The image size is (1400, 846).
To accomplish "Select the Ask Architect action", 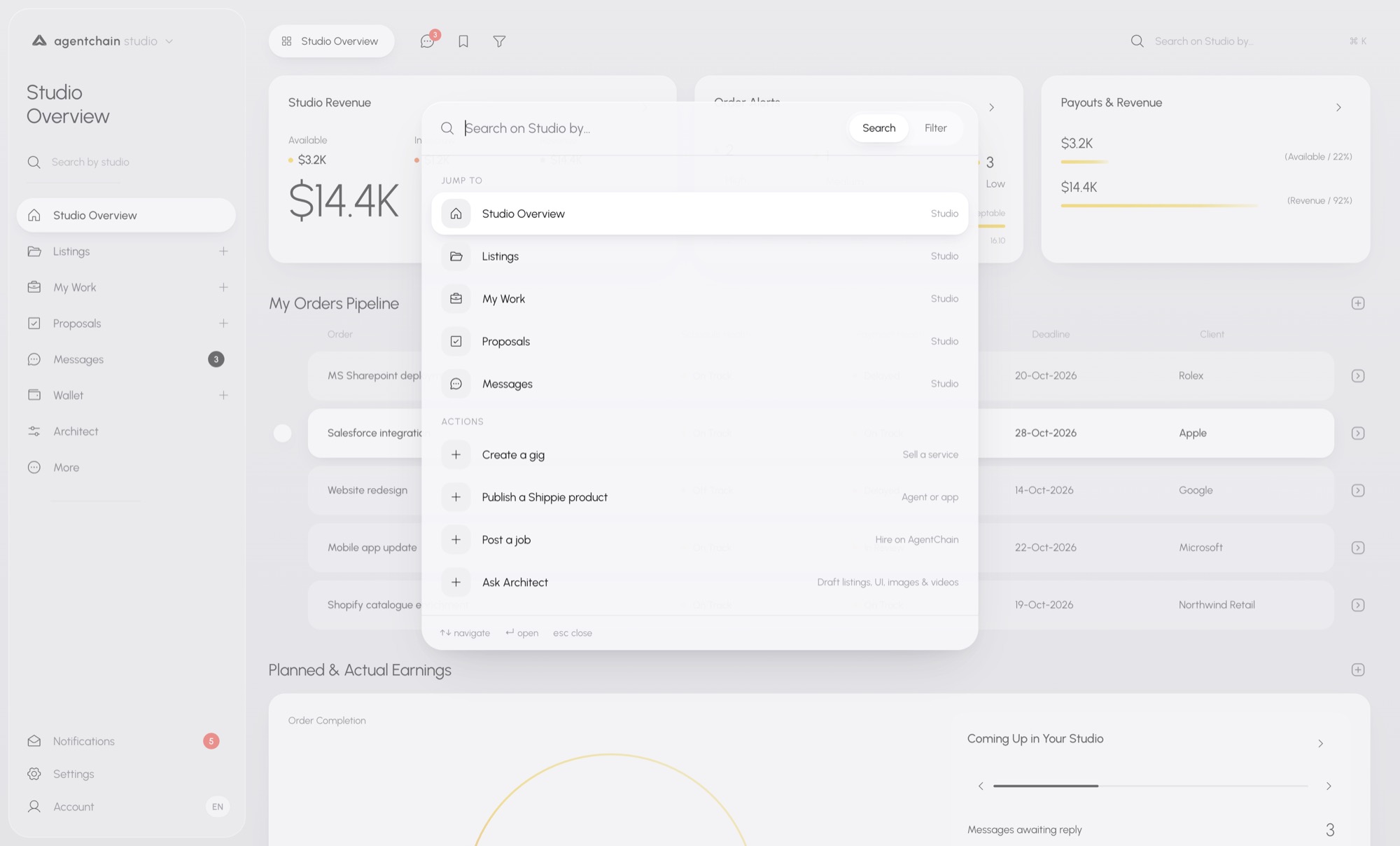I will coord(700,582).
